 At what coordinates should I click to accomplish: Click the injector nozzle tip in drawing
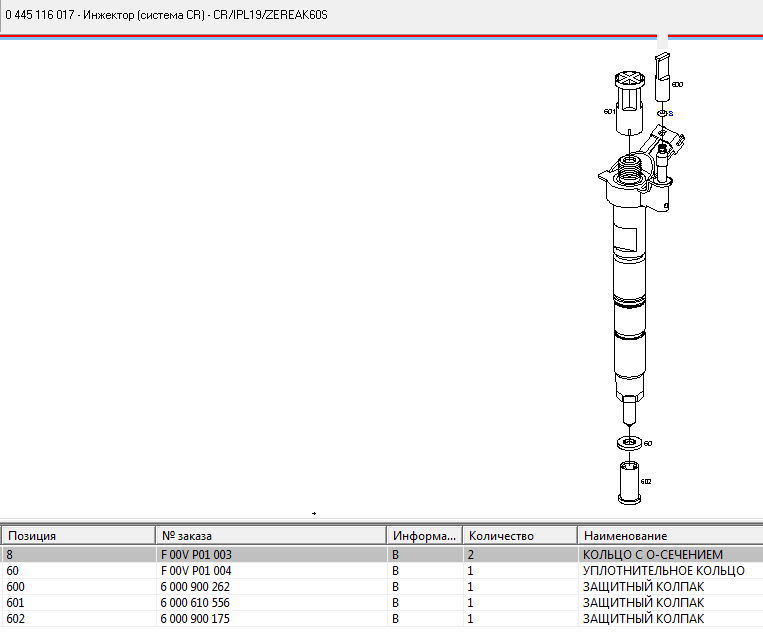point(628,410)
